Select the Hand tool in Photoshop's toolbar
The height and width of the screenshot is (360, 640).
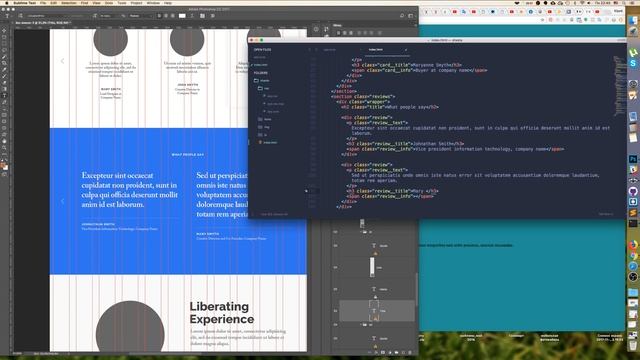pos(4,141)
